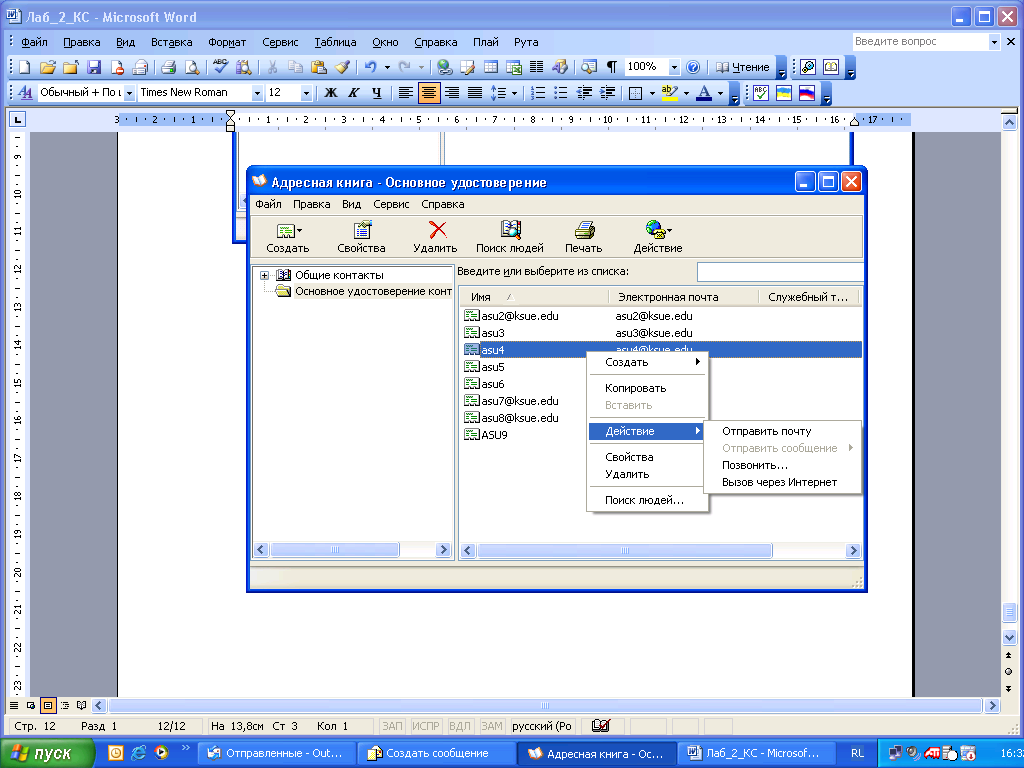Open Properties icon in address book toolbar
1024x768 pixels.
361,236
